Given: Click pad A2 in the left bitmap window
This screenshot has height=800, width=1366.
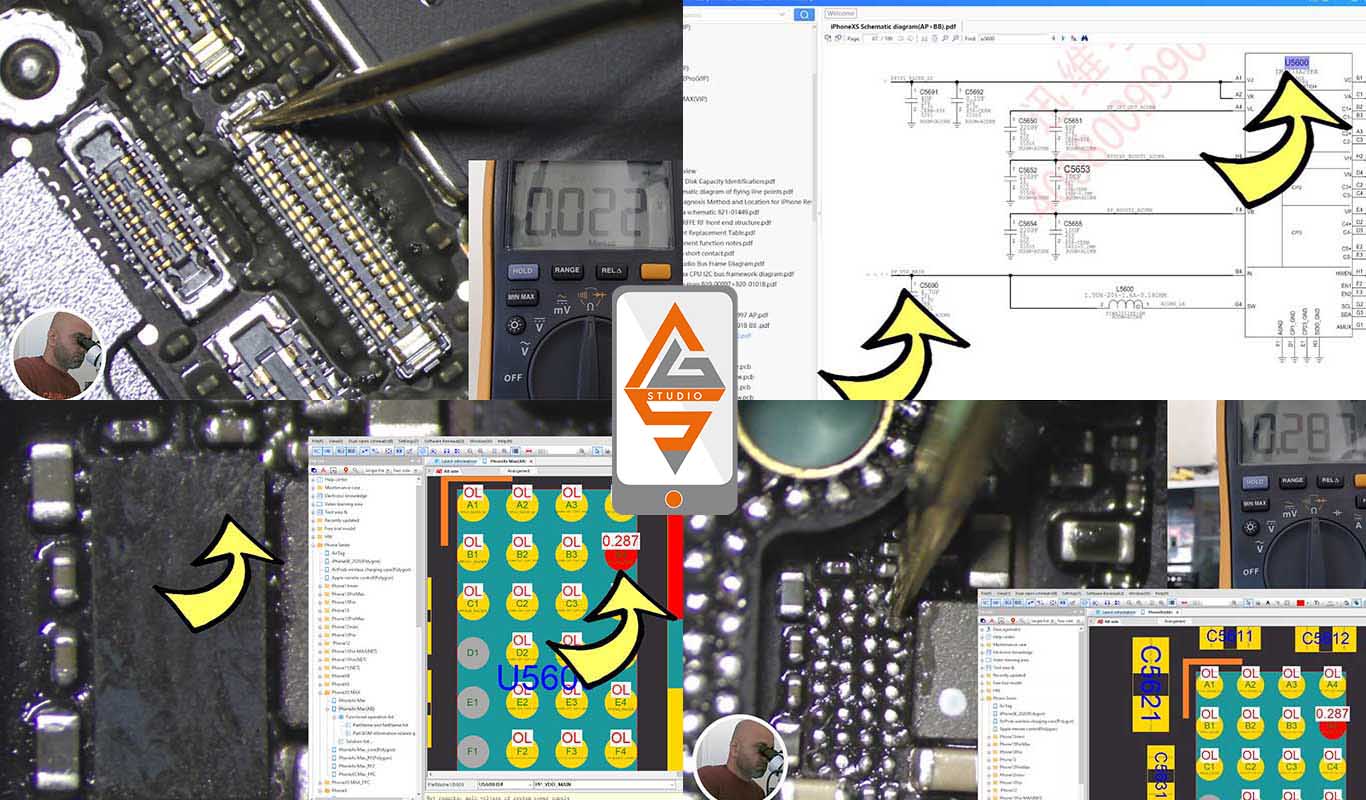Looking at the screenshot, I should click(x=523, y=504).
